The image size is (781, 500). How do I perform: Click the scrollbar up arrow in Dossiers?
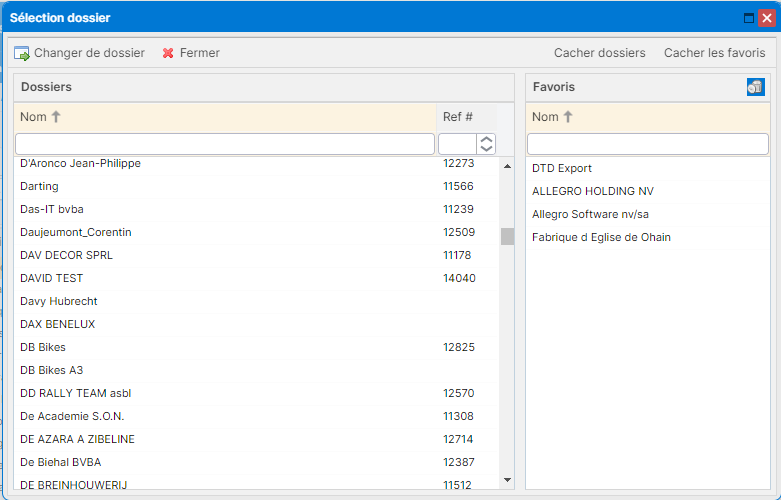click(x=508, y=166)
